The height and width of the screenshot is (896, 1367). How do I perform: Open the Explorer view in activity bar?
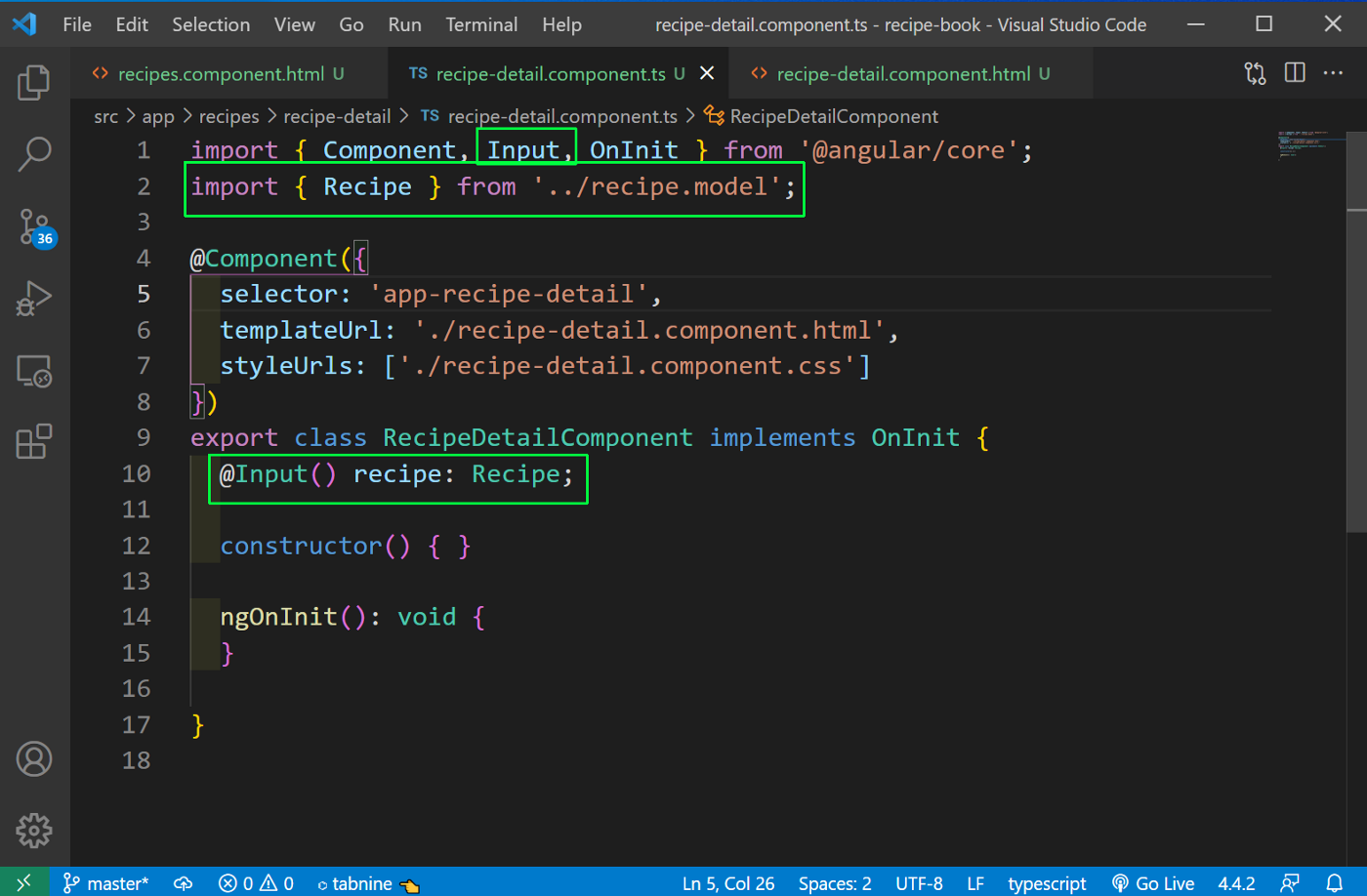click(34, 83)
